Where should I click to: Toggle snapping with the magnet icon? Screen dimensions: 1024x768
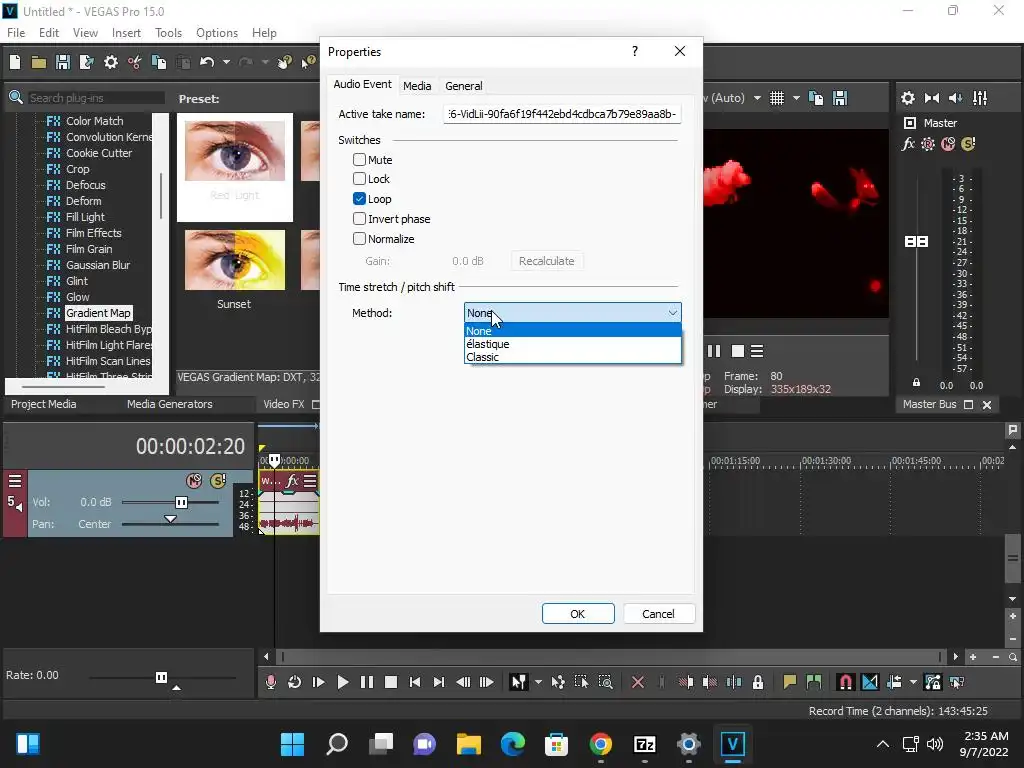845,682
